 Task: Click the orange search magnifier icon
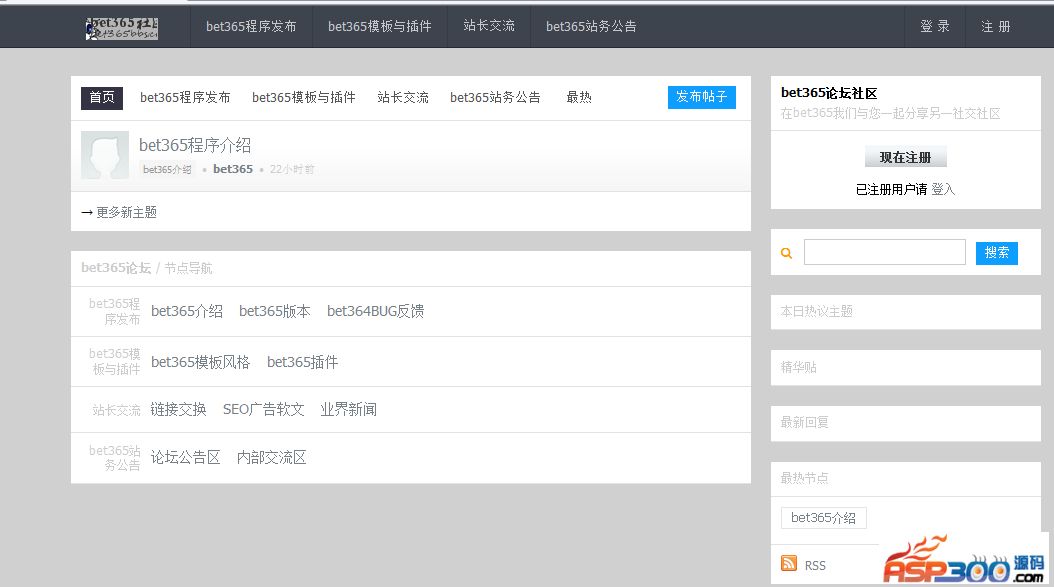click(x=786, y=254)
